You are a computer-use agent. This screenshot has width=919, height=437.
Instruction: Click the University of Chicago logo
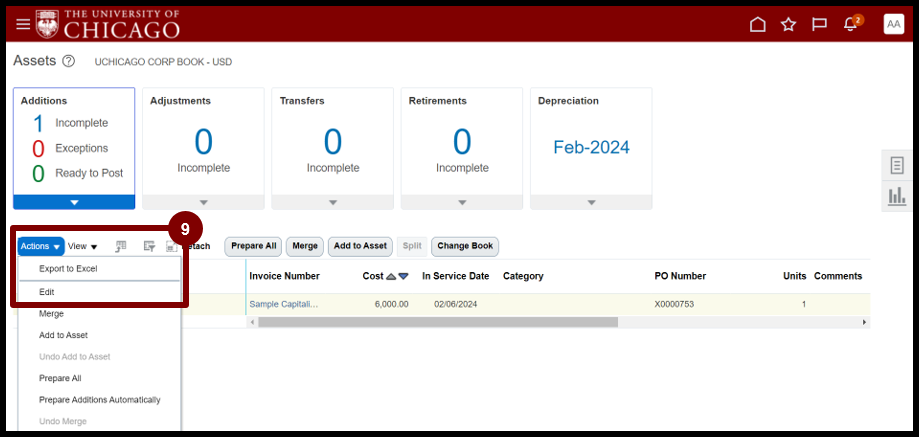107,24
